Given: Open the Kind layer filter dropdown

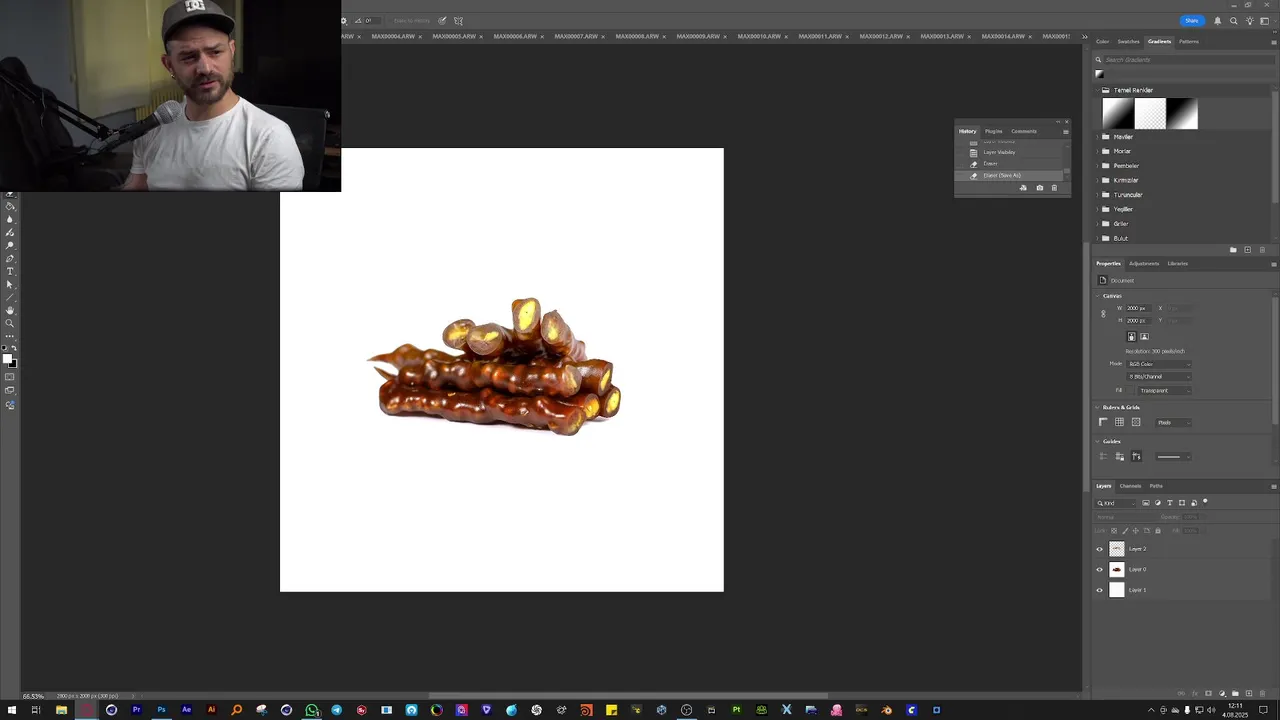Looking at the screenshot, I should point(1116,503).
